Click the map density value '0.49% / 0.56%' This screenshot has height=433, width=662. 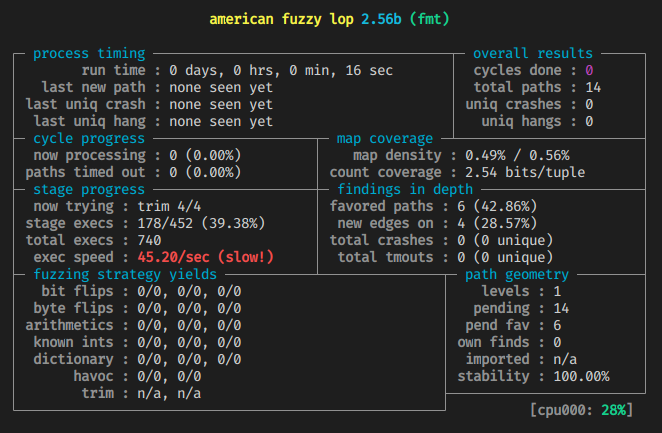tap(517, 155)
